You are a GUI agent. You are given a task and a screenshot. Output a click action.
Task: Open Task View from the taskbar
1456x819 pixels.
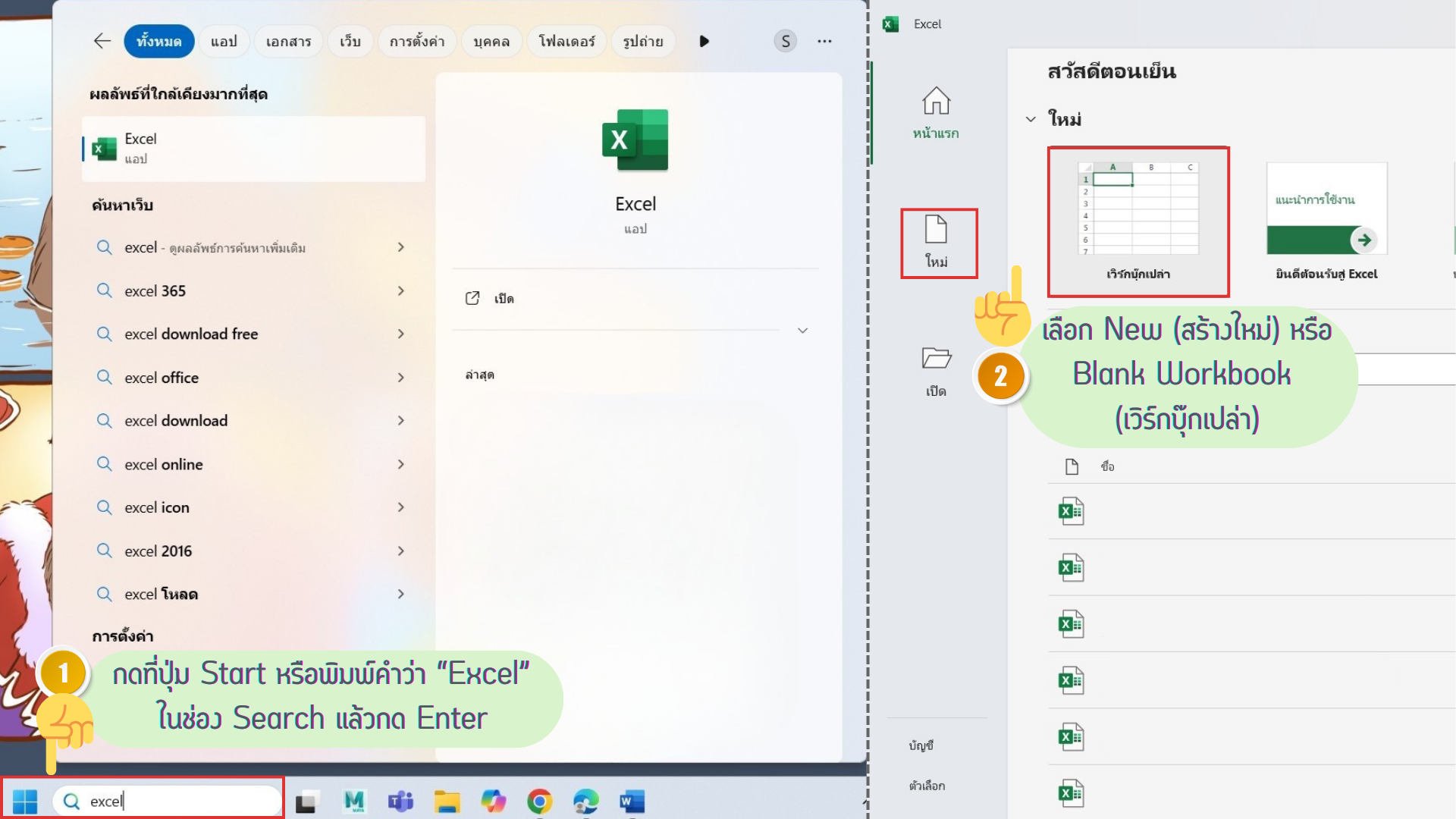click(x=306, y=802)
